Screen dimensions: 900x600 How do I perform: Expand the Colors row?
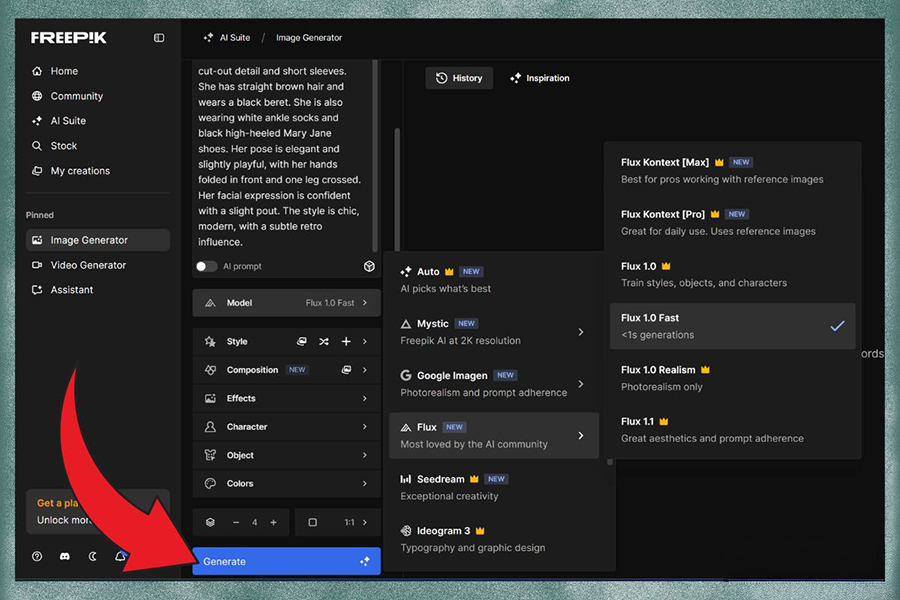[x=286, y=483]
